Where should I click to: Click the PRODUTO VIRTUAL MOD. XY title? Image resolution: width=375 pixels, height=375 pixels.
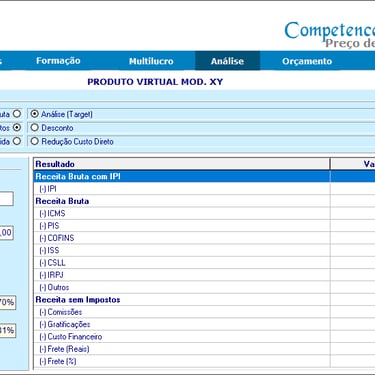tap(155, 82)
